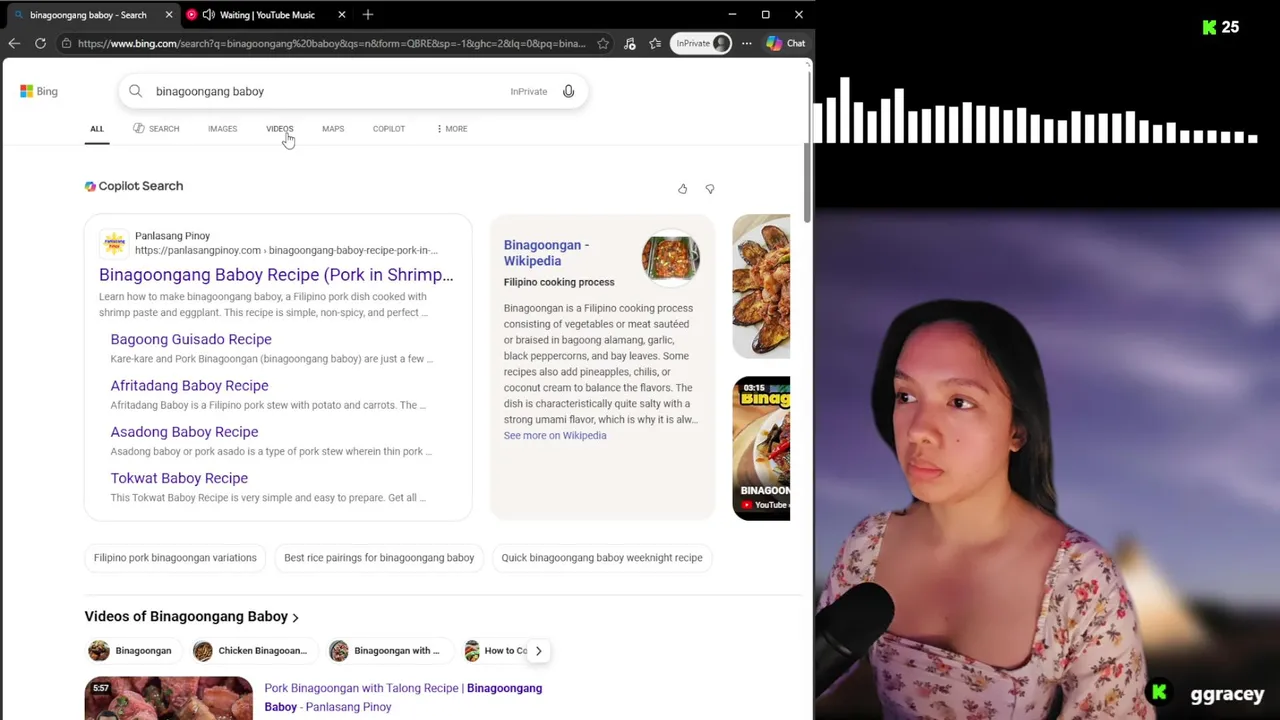Mute the YouTube Music tab audio icon
Image resolution: width=1280 pixels, height=720 pixels.
208,15
